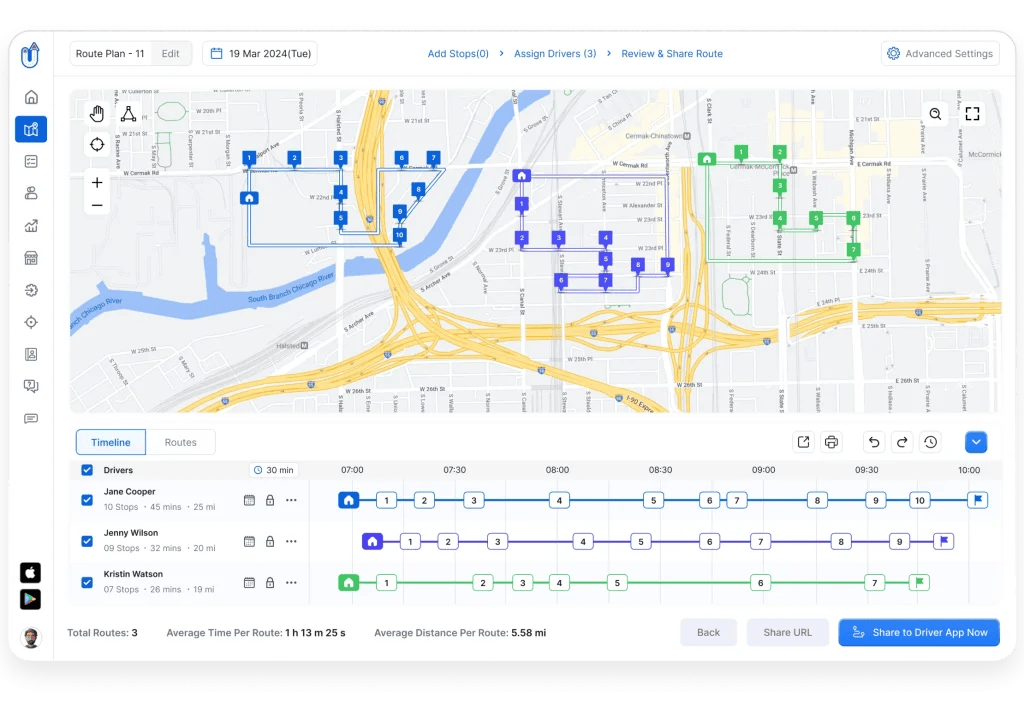The height and width of the screenshot is (711, 1024).
Task: Open more options for Jenny Wilson
Action: 291,541
